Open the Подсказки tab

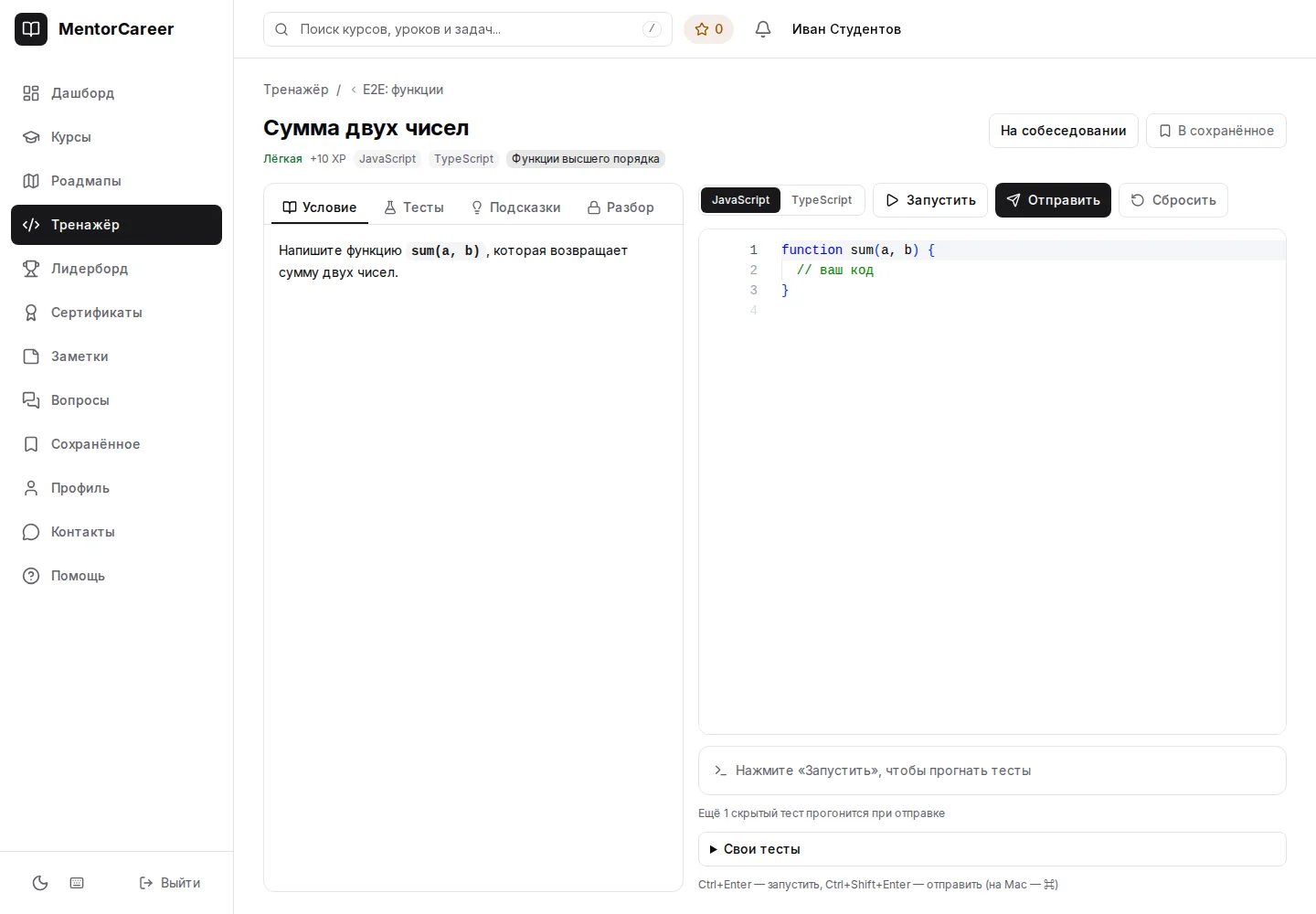515,207
